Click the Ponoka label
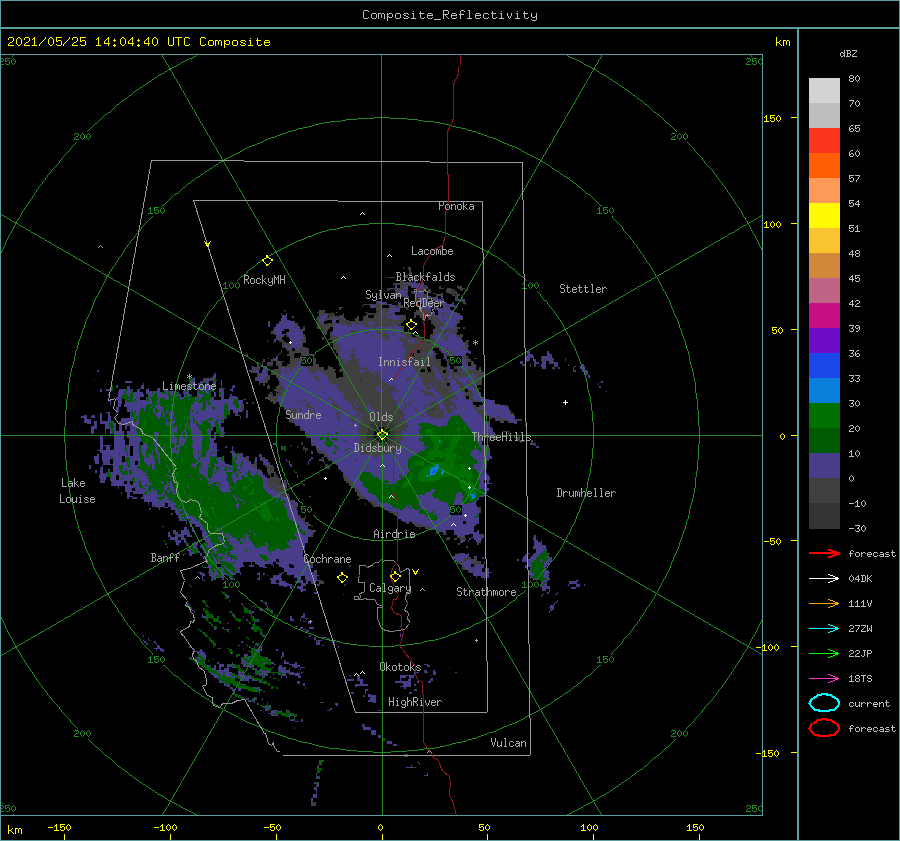The height and width of the screenshot is (841, 900). pyautogui.click(x=456, y=206)
